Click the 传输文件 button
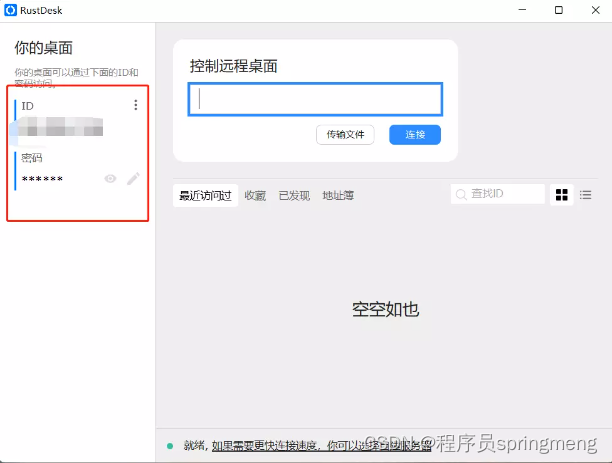612x463 pixels. [346, 135]
